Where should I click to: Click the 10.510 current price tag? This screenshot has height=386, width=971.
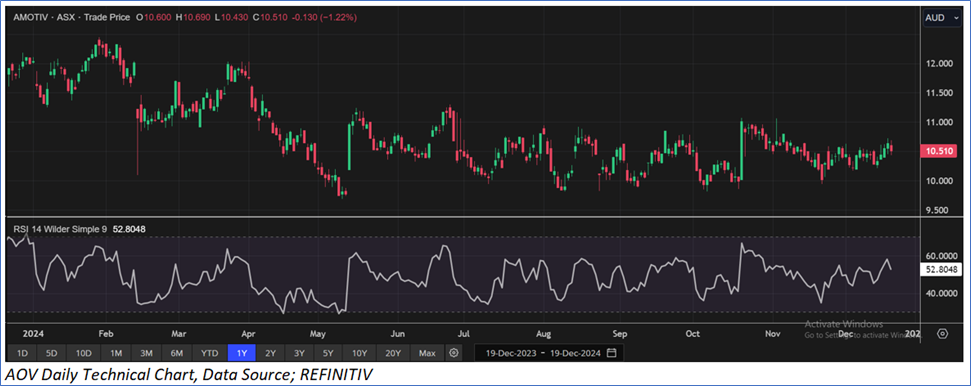[x=940, y=152]
